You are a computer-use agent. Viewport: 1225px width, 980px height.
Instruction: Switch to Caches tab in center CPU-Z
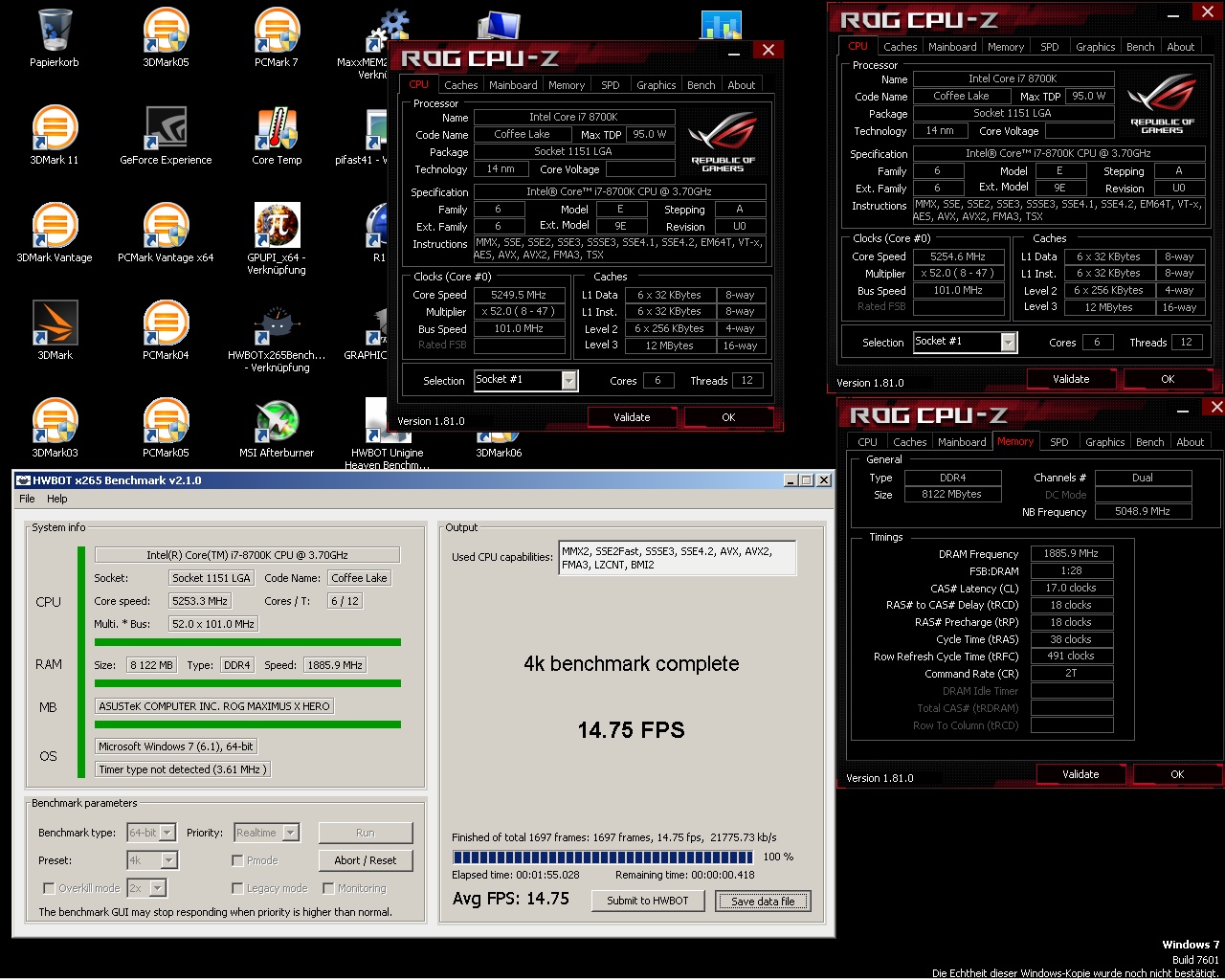click(x=460, y=85)
